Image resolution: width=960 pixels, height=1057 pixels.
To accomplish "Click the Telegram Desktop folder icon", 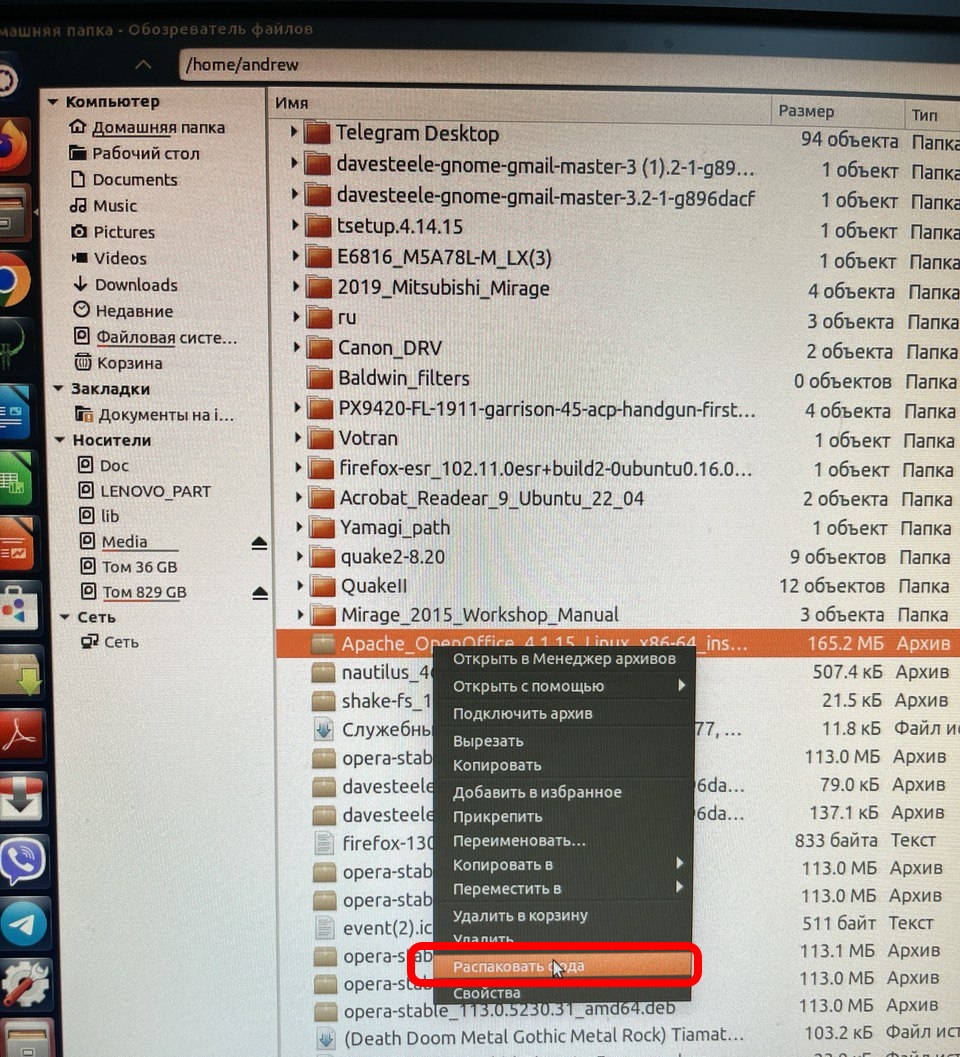I will (x=317, y=133).
